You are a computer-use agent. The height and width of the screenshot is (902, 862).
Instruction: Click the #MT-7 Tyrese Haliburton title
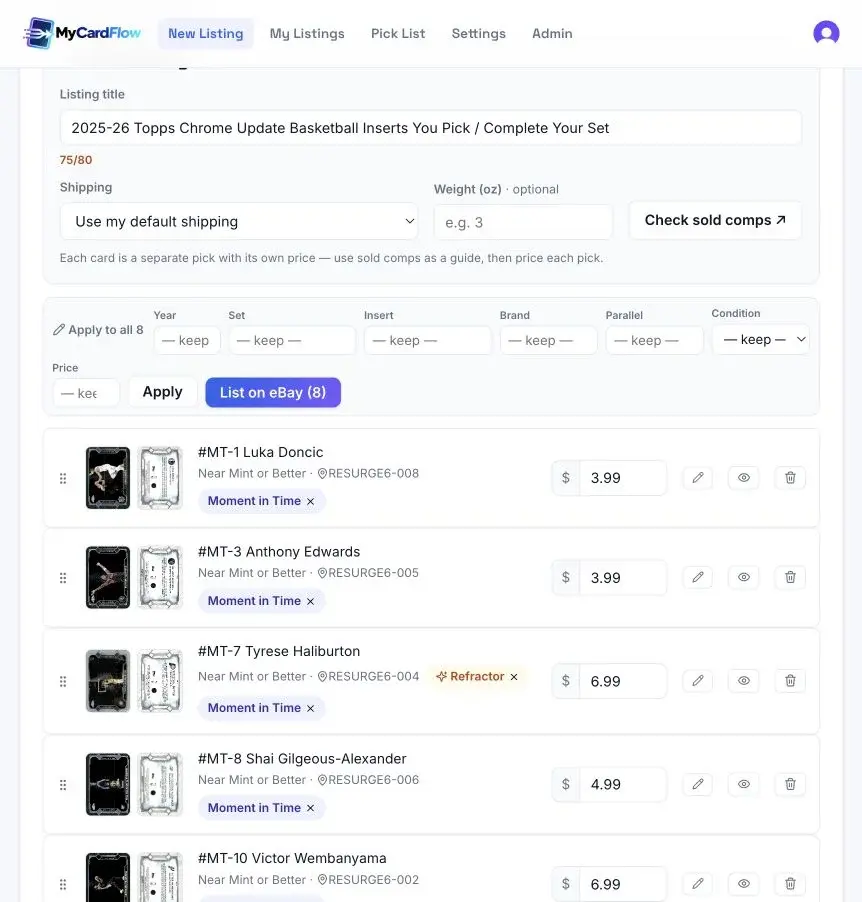[x=279, y=651]
